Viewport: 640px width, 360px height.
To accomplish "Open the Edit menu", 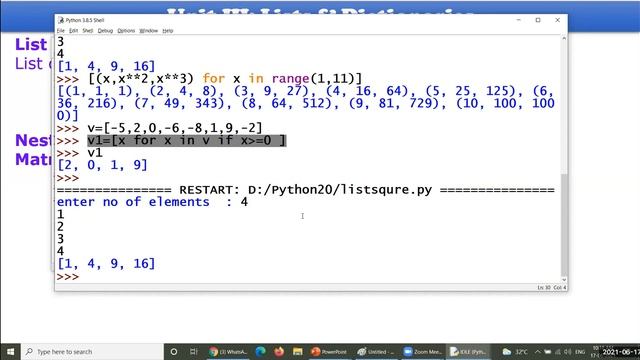I will [x=73, y=31].
